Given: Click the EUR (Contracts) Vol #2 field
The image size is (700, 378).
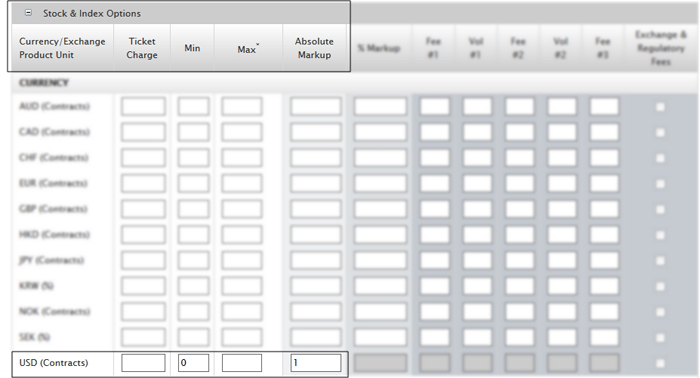Looking at the screenshot, I should click(562, 183).
